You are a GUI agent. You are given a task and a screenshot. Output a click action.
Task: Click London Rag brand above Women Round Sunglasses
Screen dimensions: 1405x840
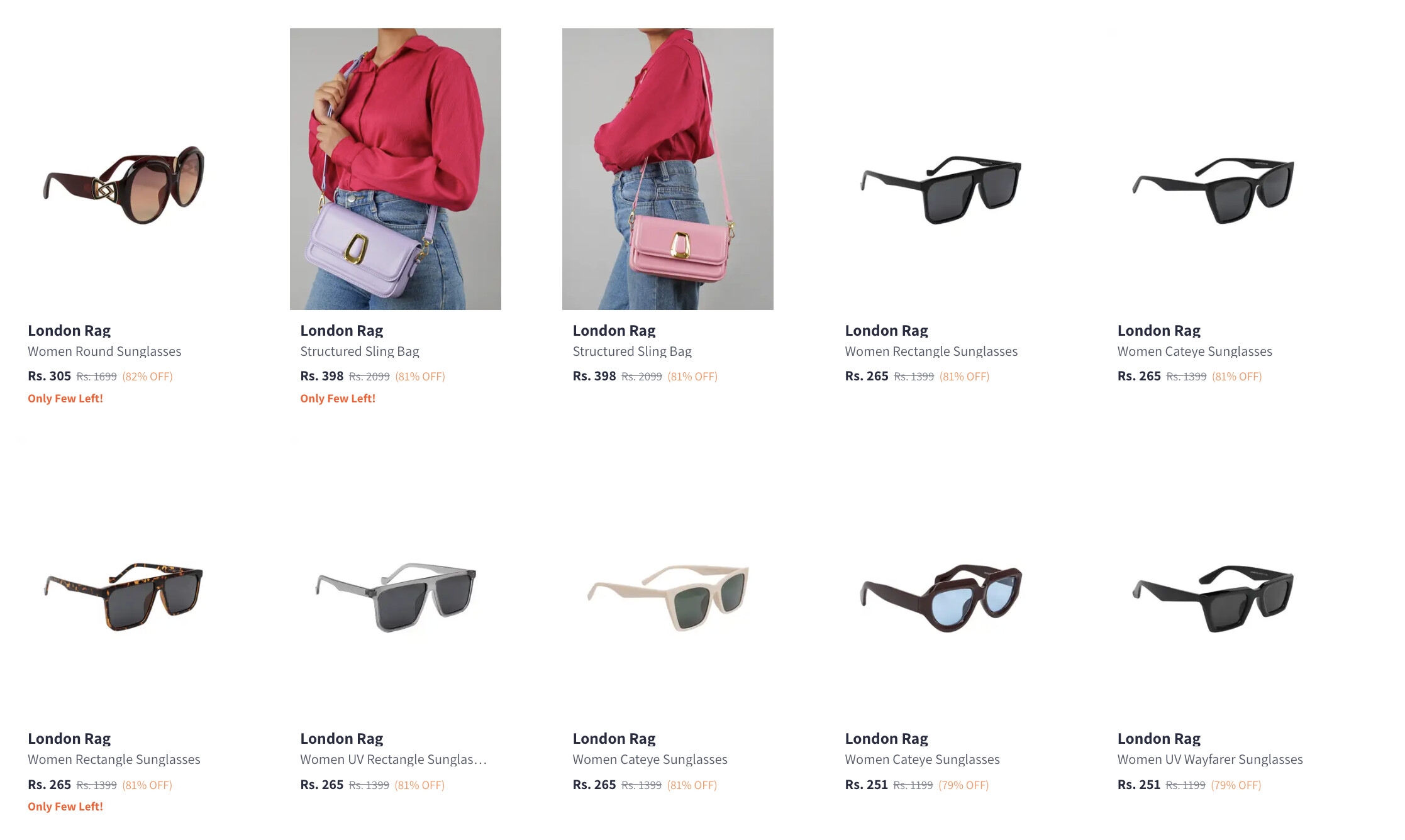(x=69, y=331)
